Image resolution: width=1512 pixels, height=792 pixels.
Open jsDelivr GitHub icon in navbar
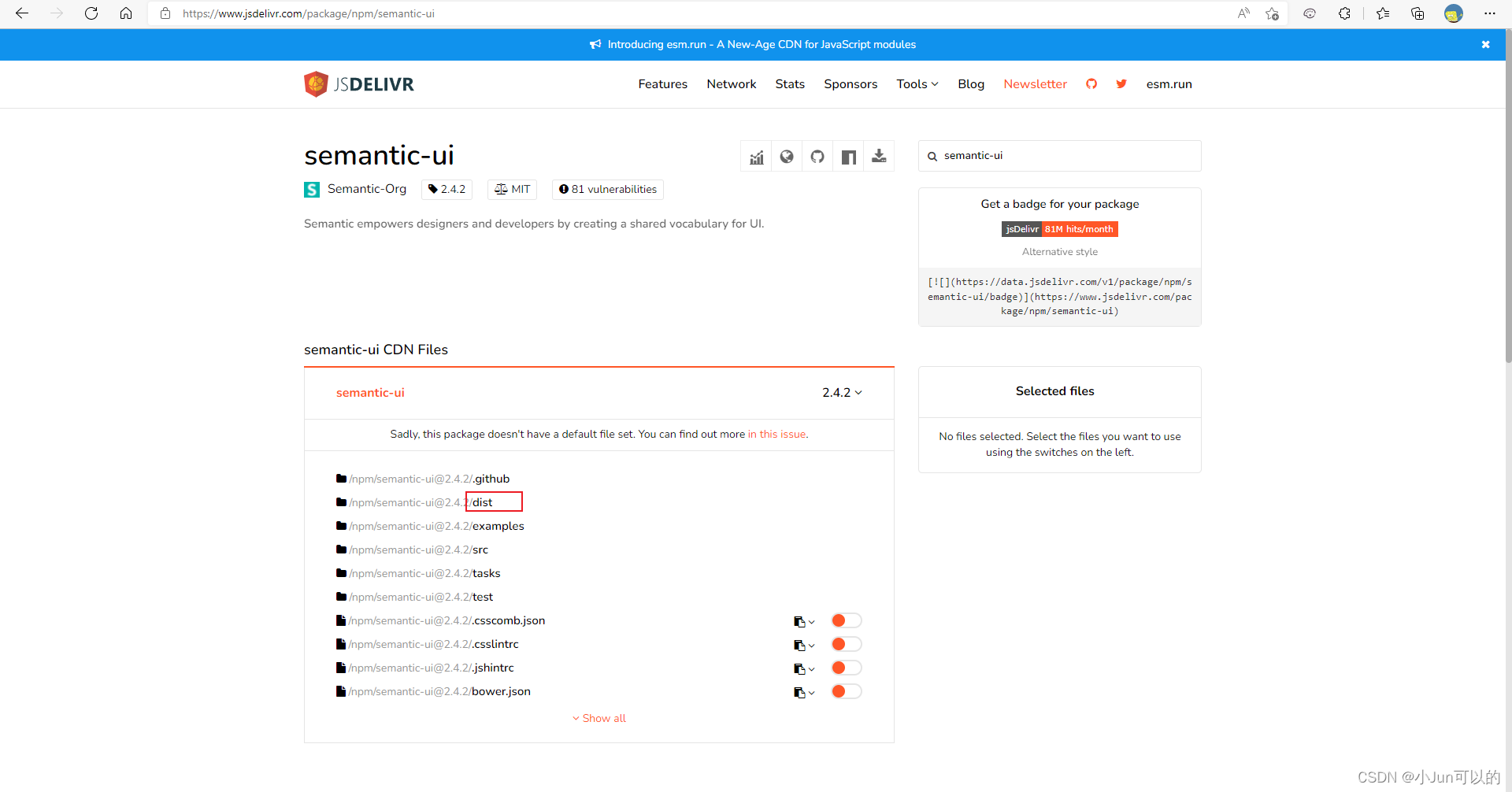pyautogui.click(x=1091, y=83)
